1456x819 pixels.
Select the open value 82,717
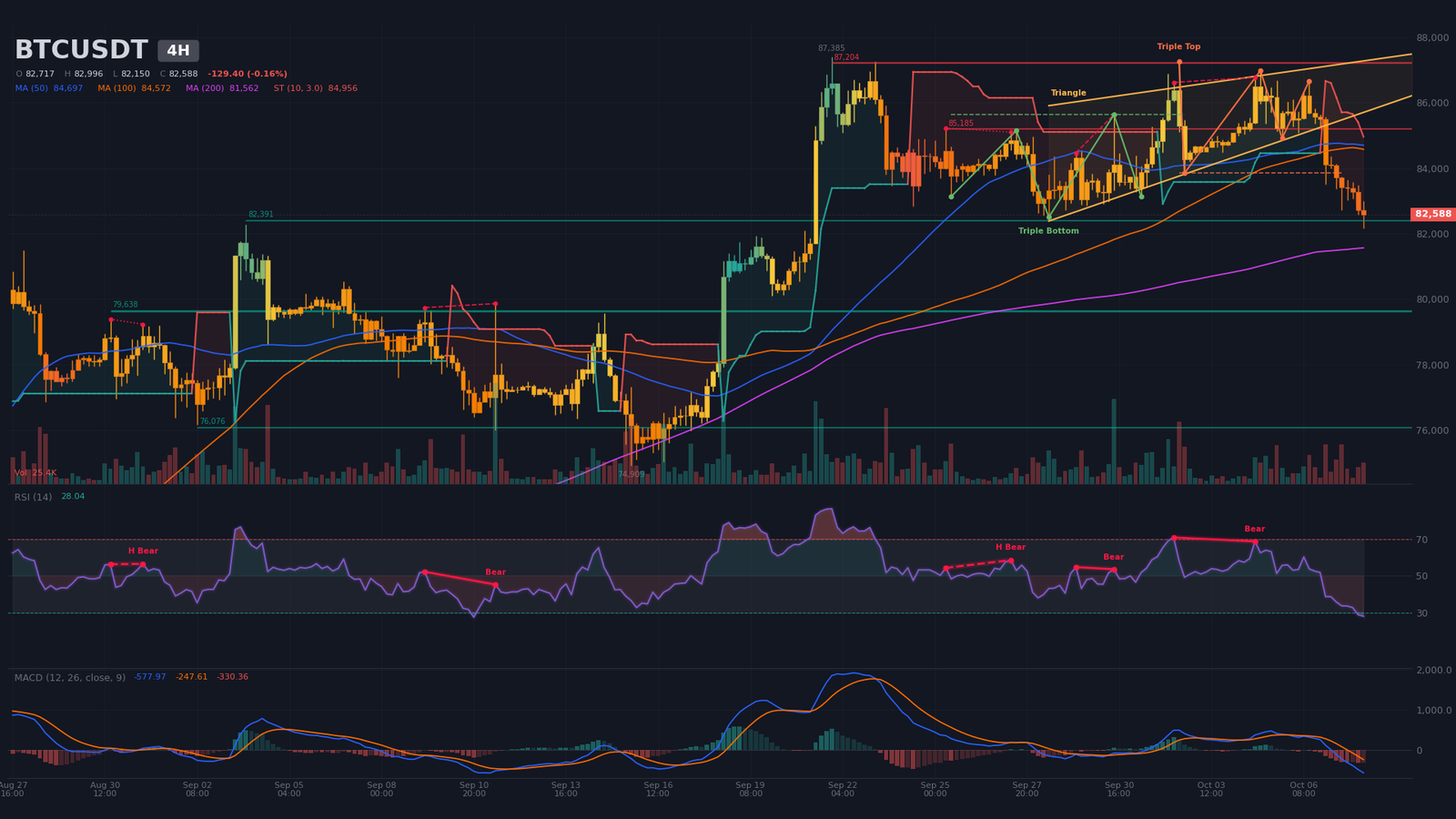click(x=40, y=74)
